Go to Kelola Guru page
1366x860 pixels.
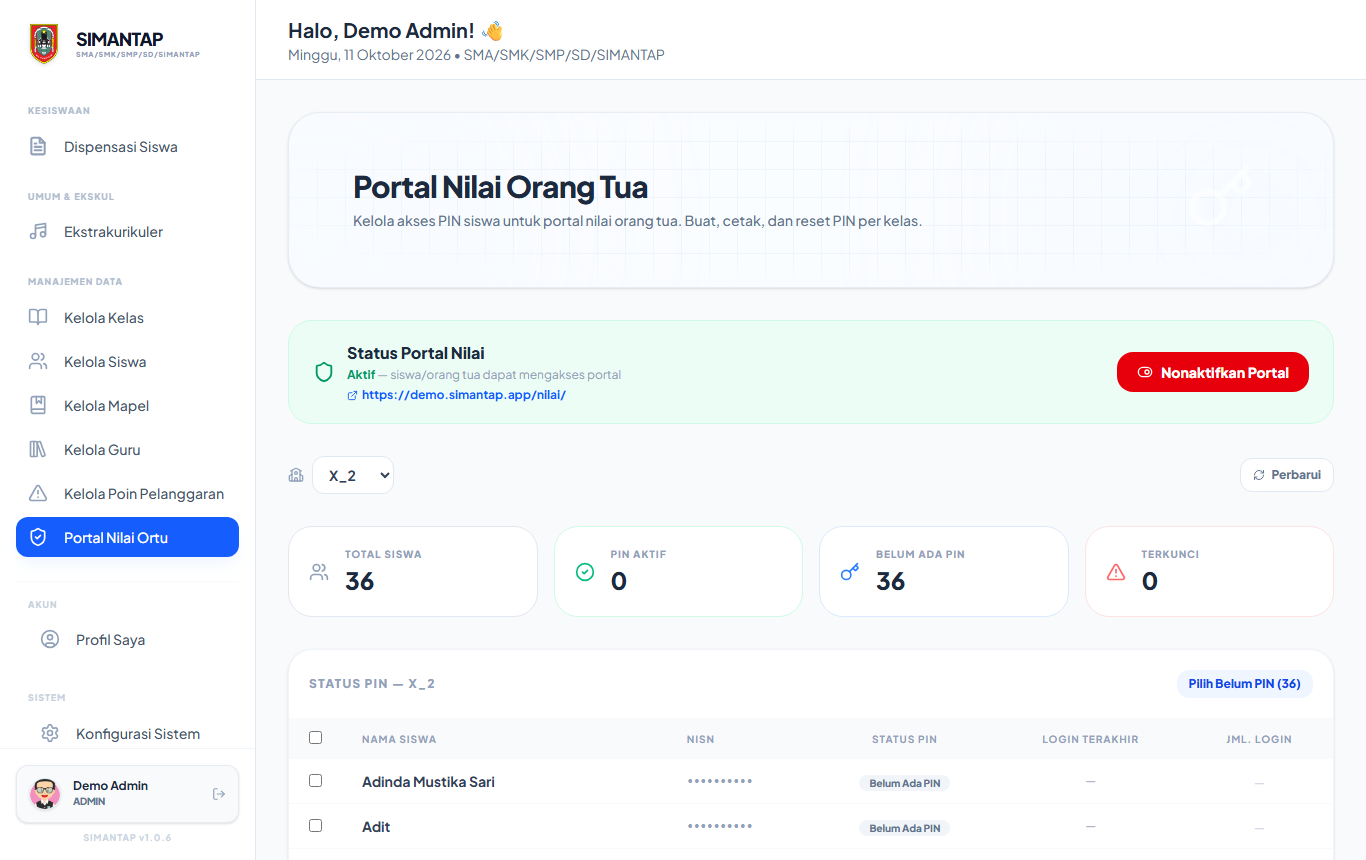tap(127, 450)
